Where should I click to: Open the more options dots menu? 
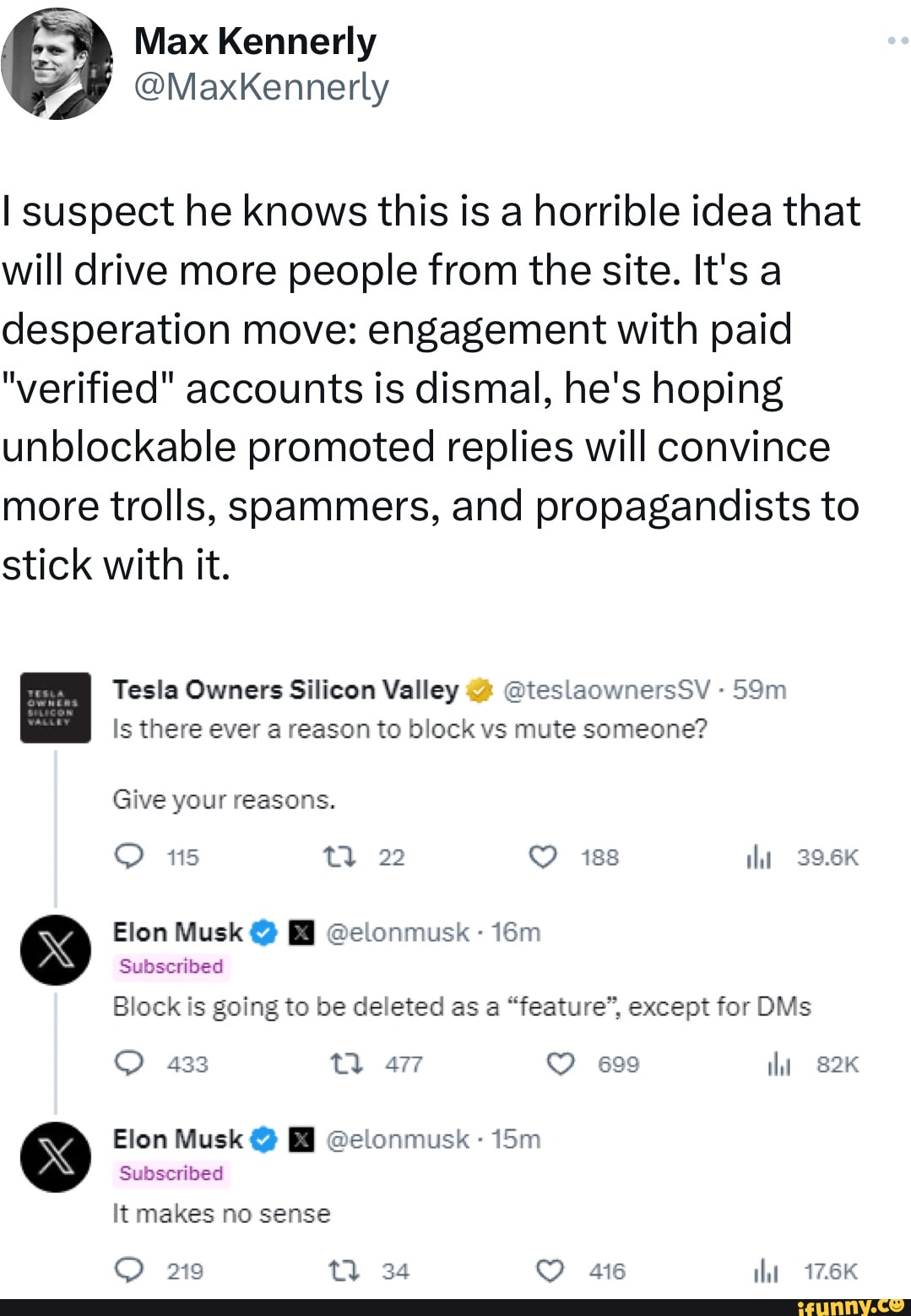[x=897, y=40]
